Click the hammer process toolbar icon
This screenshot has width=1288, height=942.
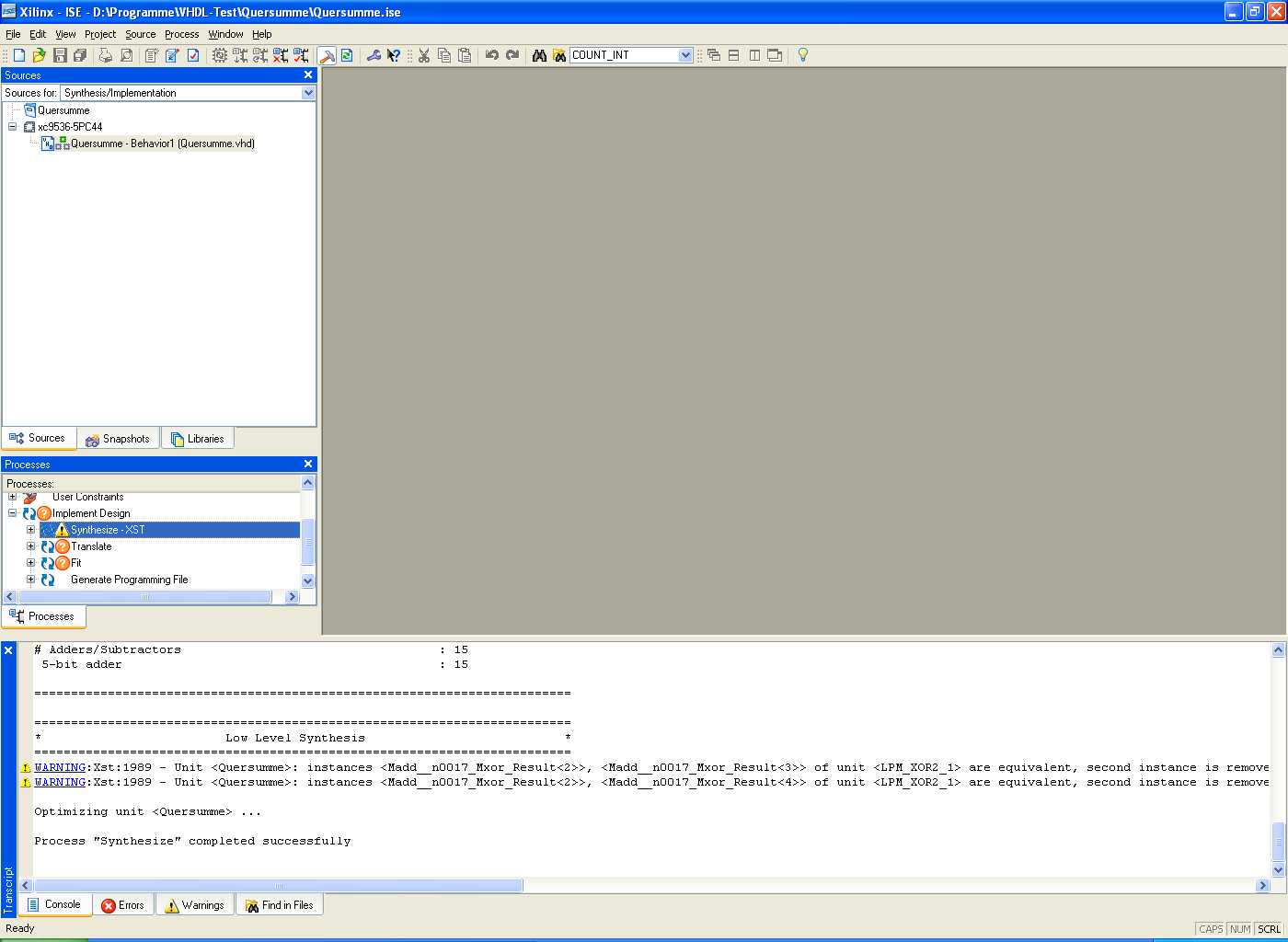tap(328, 55)
